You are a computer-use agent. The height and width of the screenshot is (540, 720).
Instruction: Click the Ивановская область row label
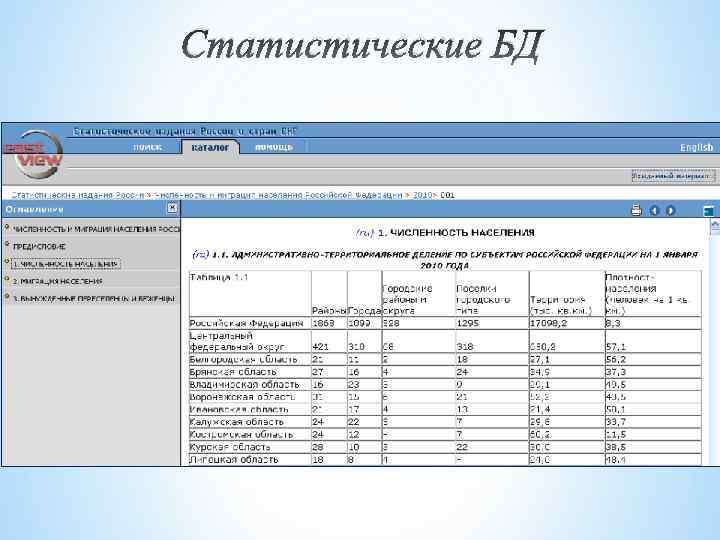(239, 409)
